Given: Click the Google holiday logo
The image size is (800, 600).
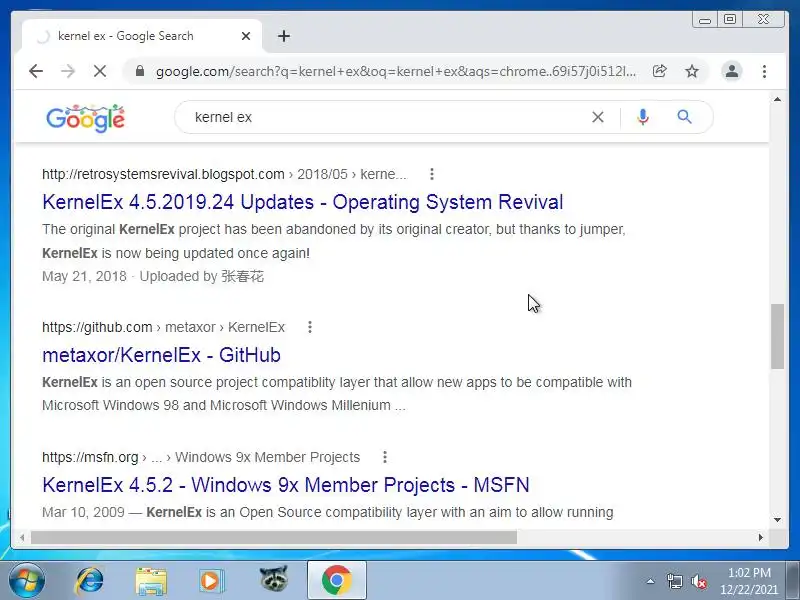Looking at the screenshot, I should pyautogui.click(x=85, y=118).
